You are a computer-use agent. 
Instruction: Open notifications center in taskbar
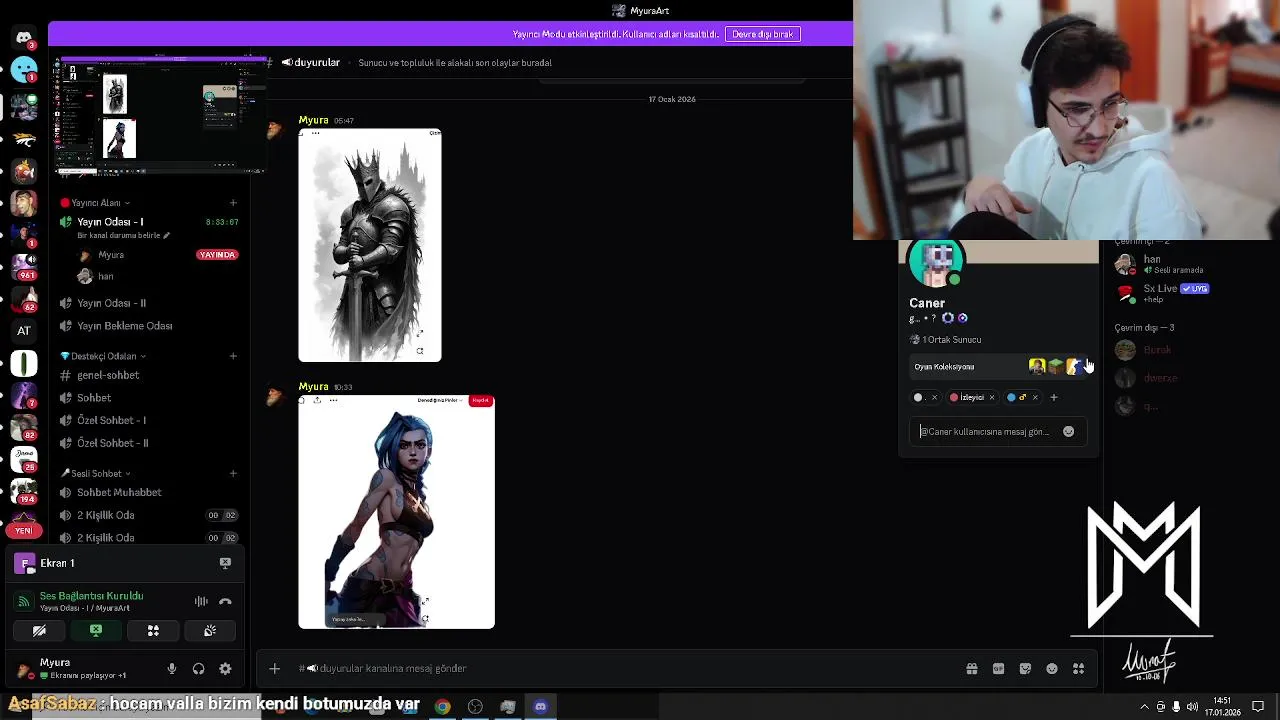[x=1258, y=707]
